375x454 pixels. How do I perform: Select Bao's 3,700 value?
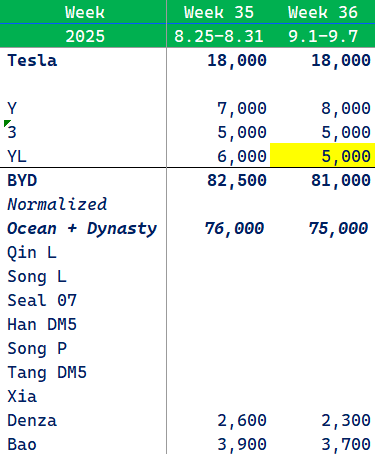[346, 444]
